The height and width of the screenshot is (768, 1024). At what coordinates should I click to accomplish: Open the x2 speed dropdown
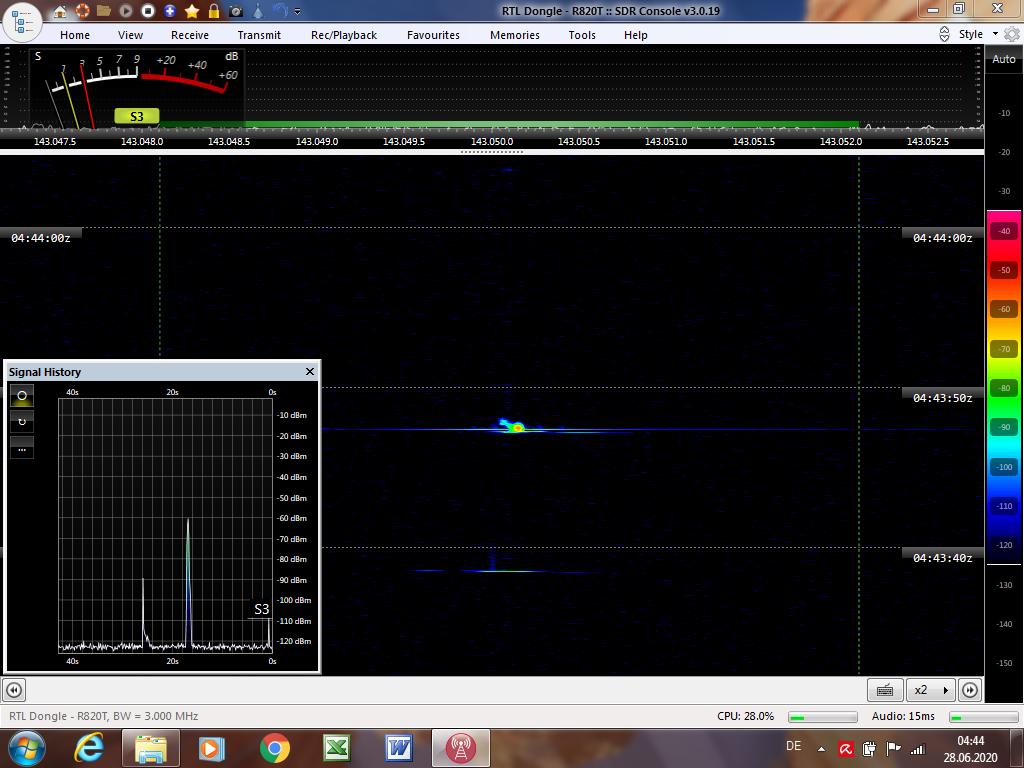[x=931, y=690]
